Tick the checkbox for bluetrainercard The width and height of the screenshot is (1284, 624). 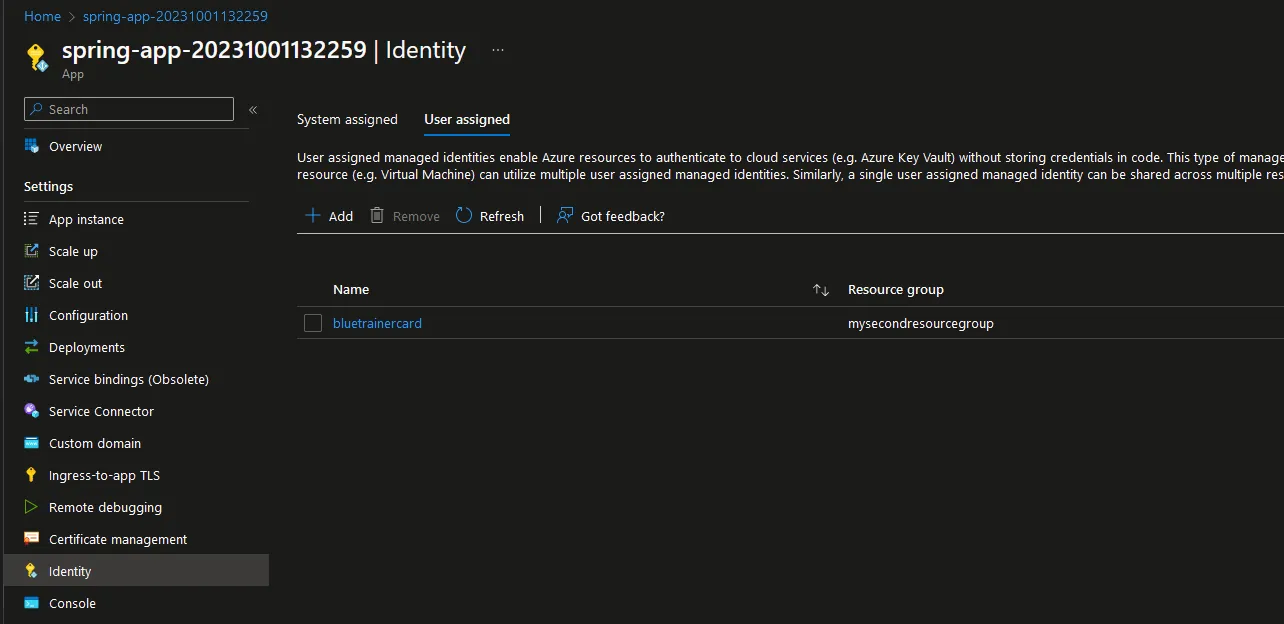pos(313,323)
